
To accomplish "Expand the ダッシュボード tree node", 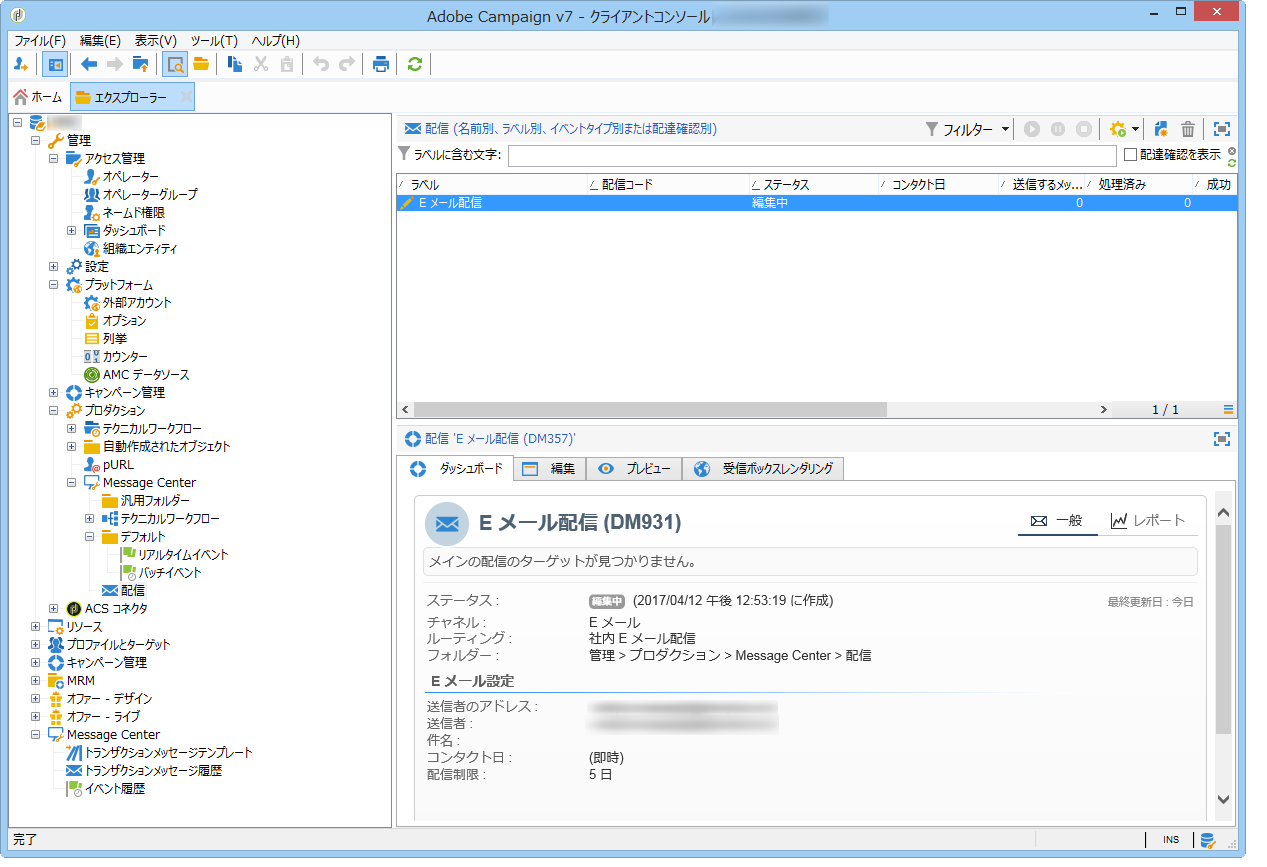I will tap(72, 230).
